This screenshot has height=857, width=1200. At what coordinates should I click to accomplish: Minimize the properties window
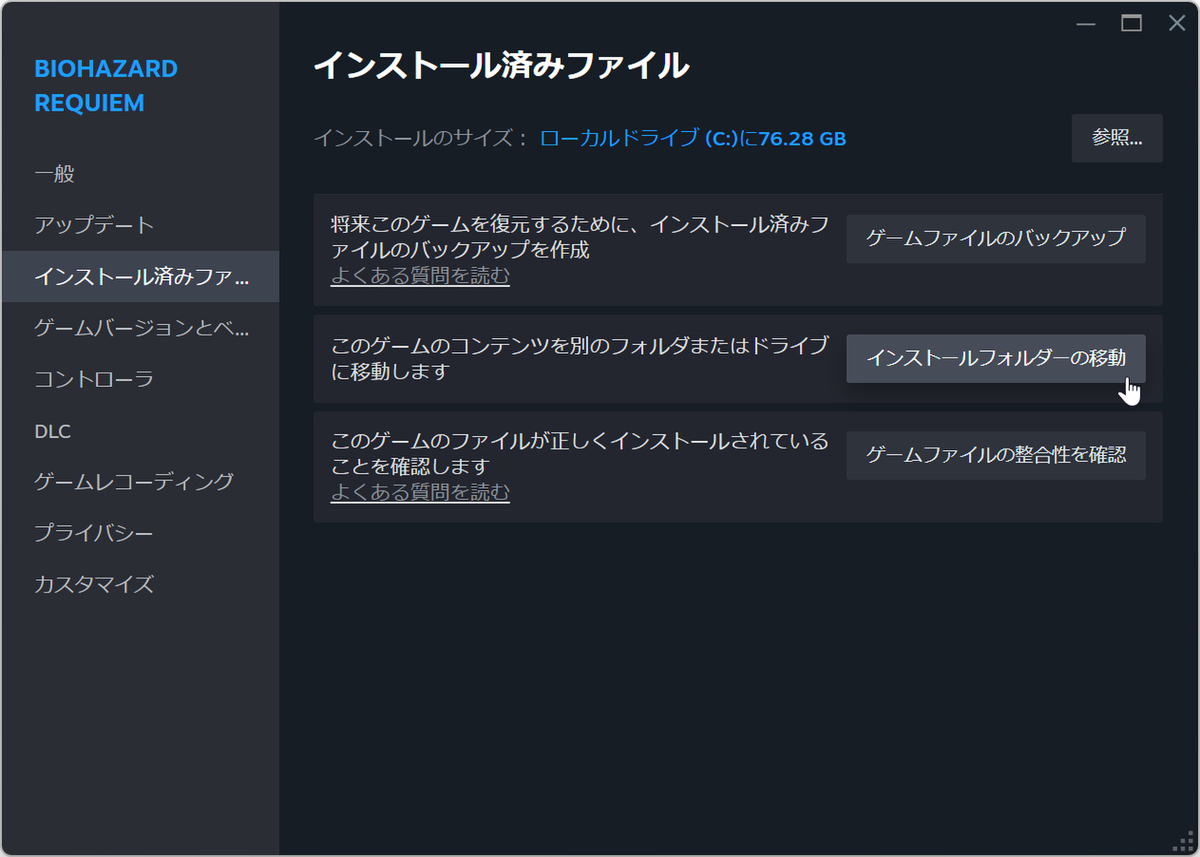(x=1086, y=23)
